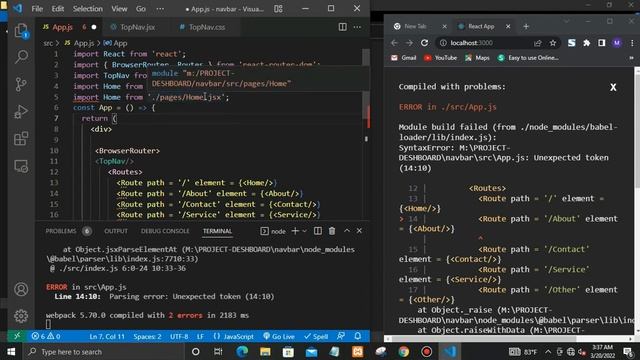Click the App symbol breadcrumb

[116, 43]
